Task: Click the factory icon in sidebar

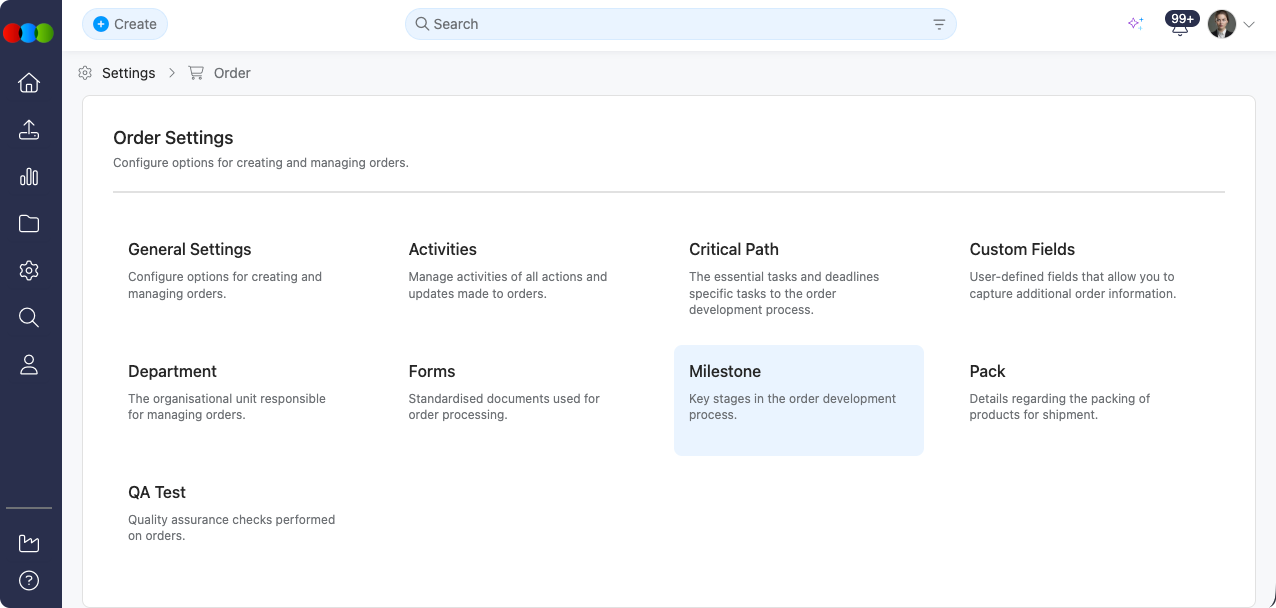Action: [x=29, y=543]
